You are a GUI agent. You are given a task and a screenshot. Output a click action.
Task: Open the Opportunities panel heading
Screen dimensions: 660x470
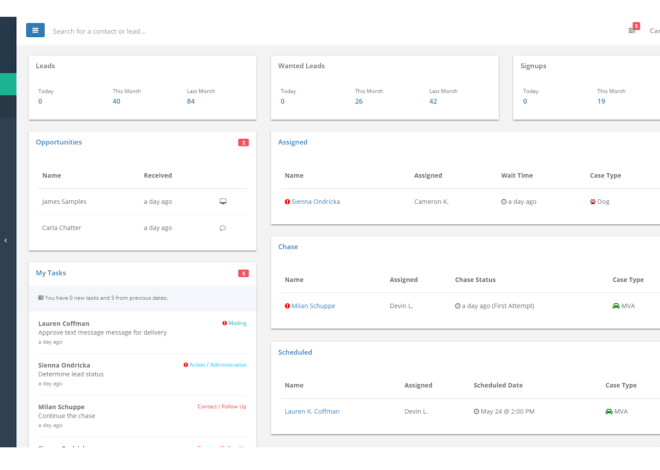[59, 142]
